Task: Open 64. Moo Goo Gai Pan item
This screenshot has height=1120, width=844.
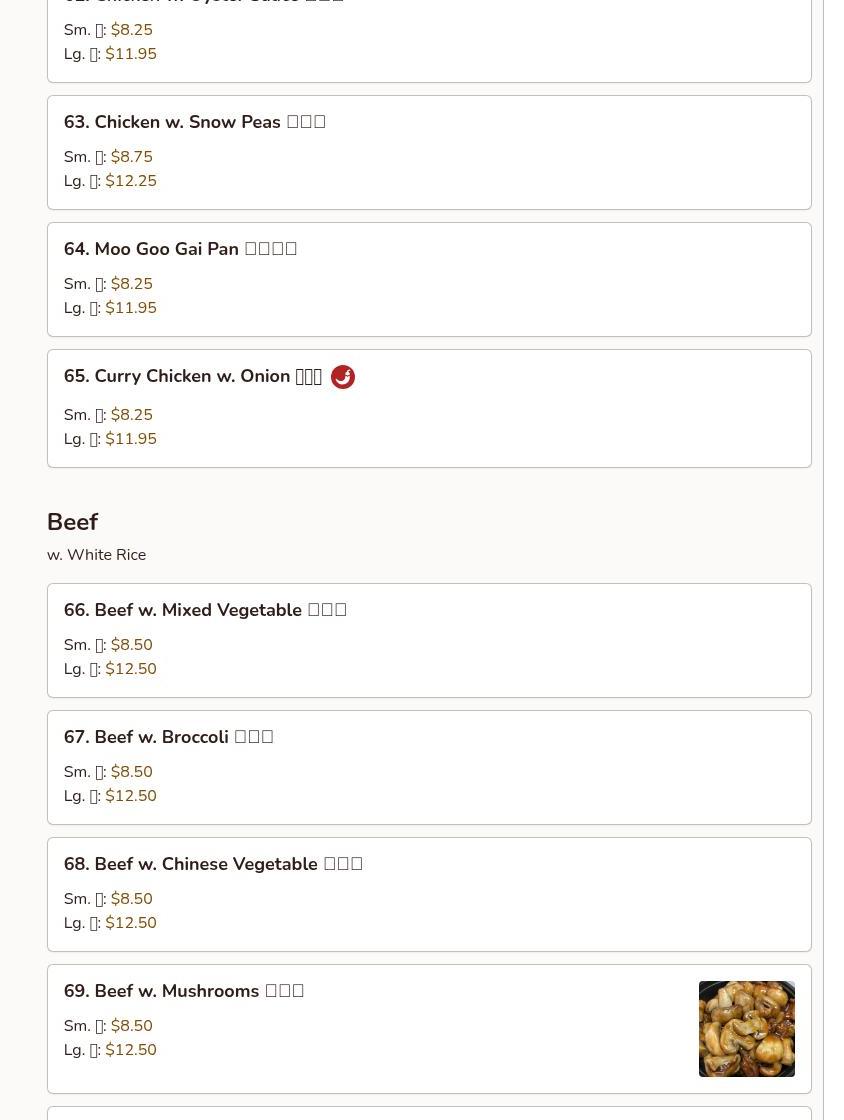Action: coord(180,249)
